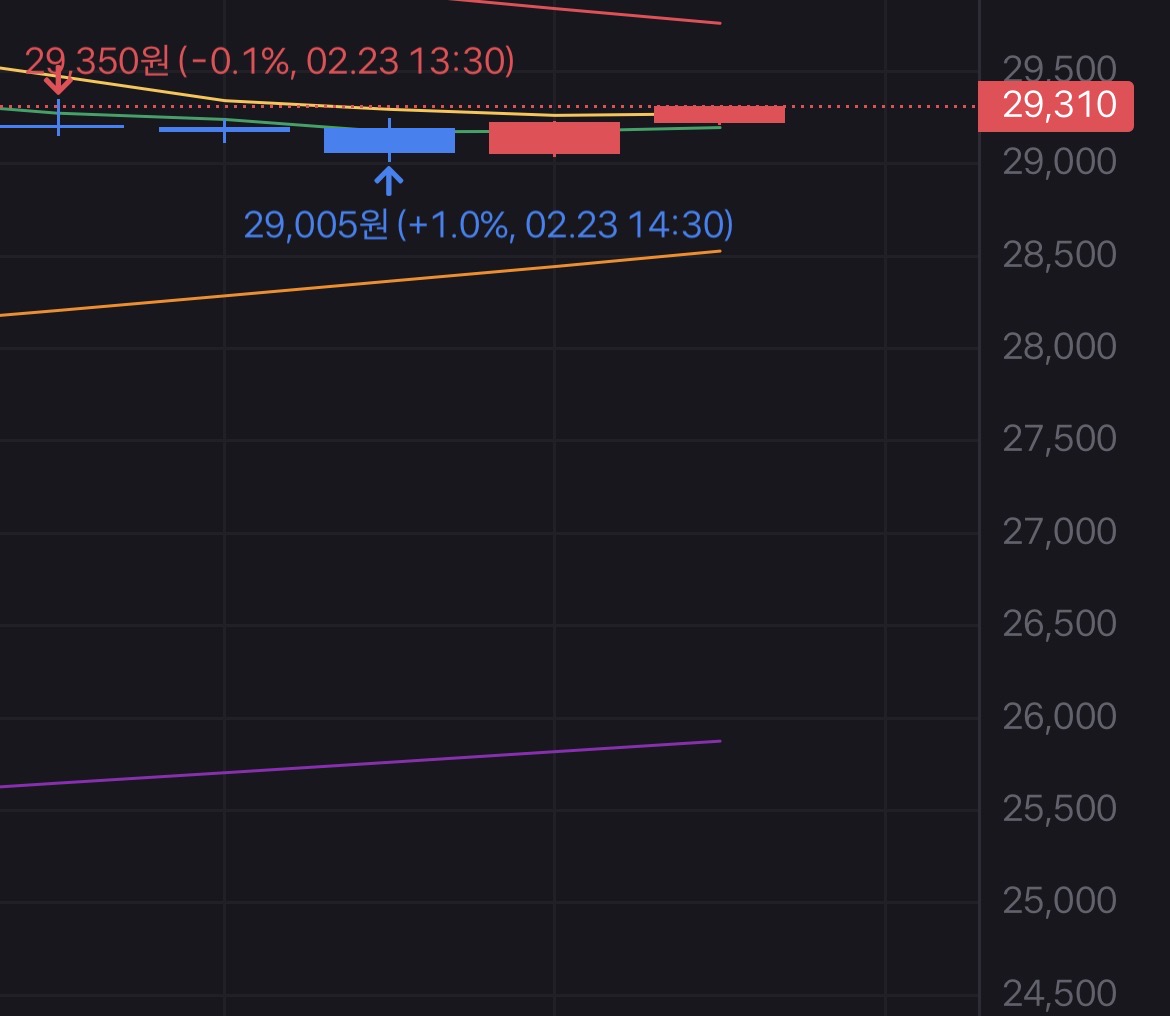Click the latest small red candle
Screen dimensions: 1170x1016
click(719, 114)
